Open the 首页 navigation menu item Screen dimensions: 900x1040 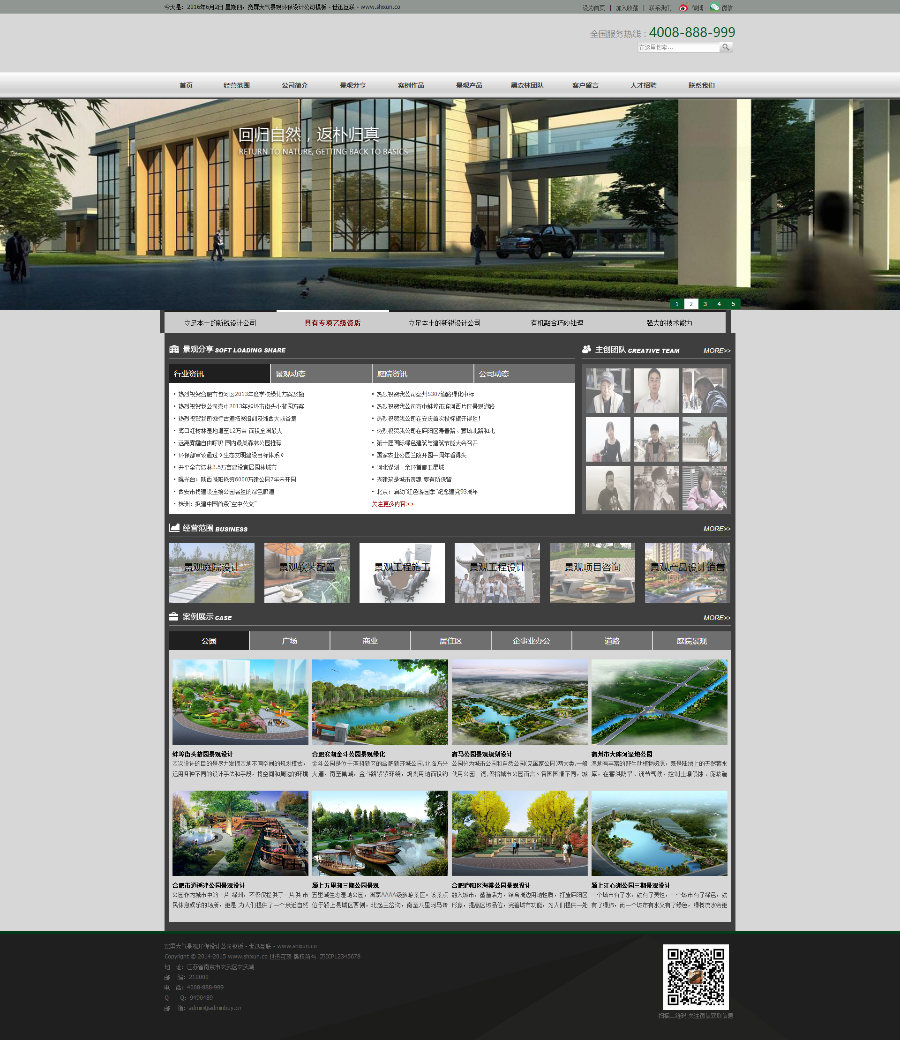pos(186,85)
